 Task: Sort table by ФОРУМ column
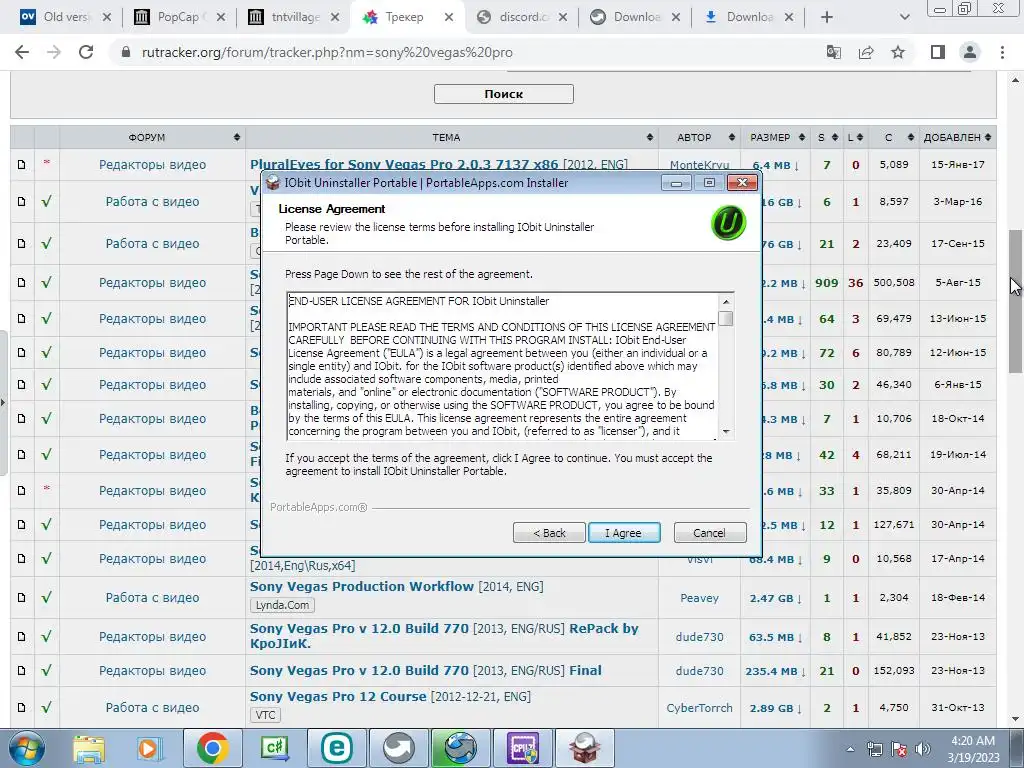pos(152,137)
